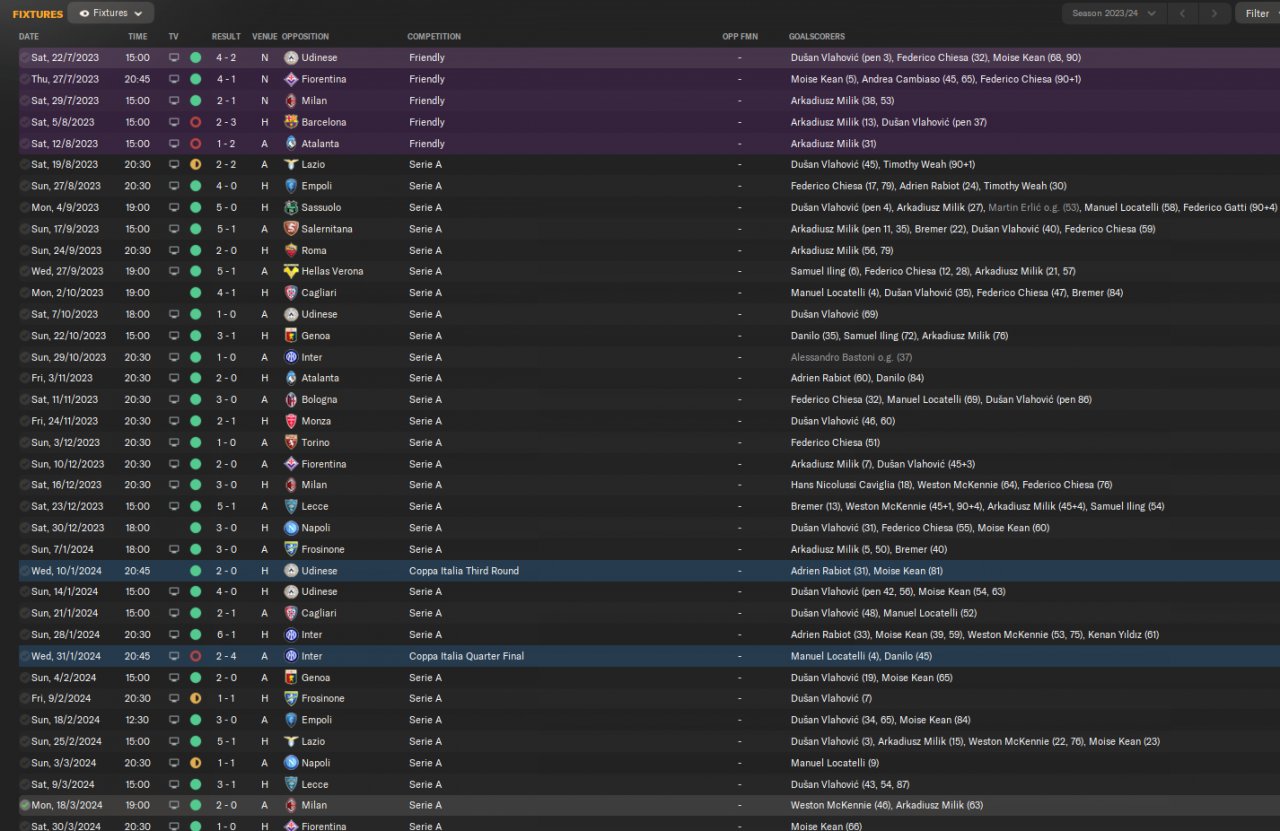
Task: Toggle the check circle on 9/3/2024 row
Action: [x=24, y=784]
